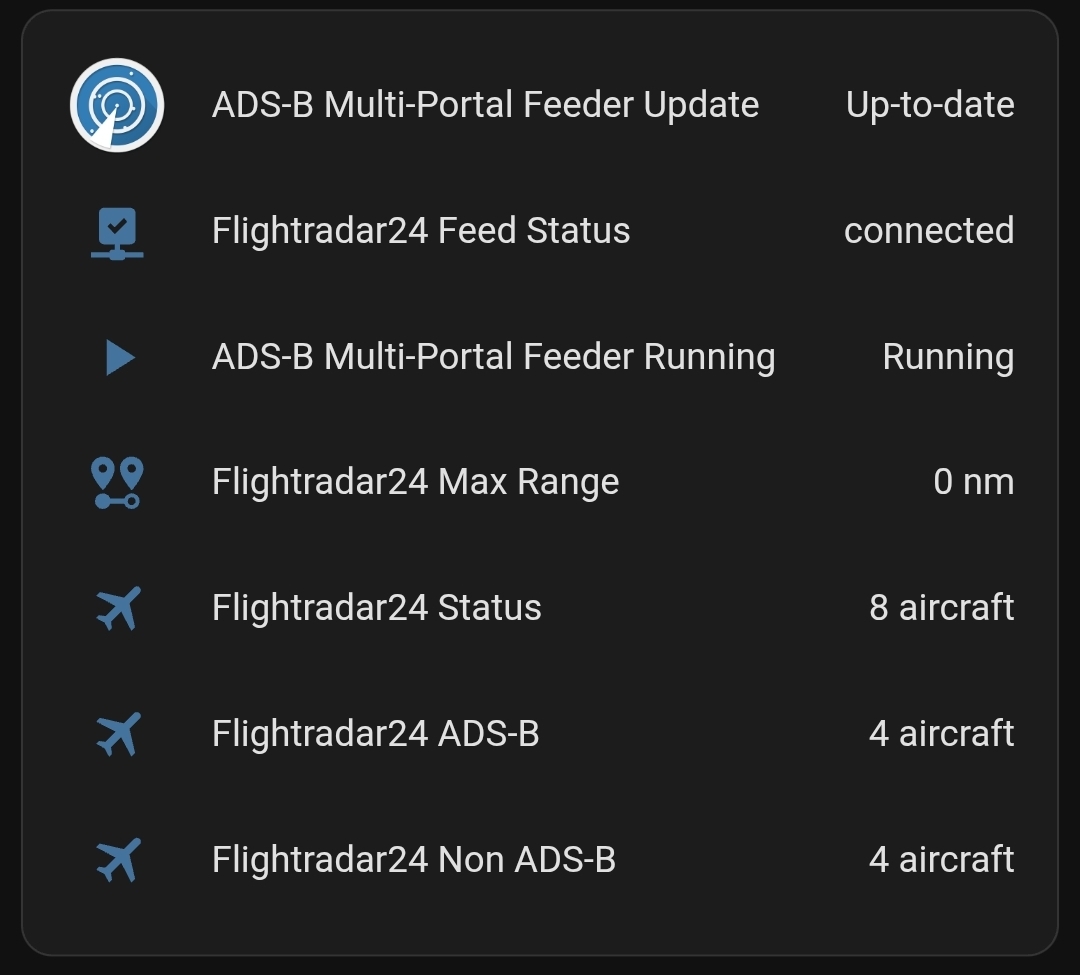Click the 4 aircraft value for Non ADS-B

[x=940, y=858]
